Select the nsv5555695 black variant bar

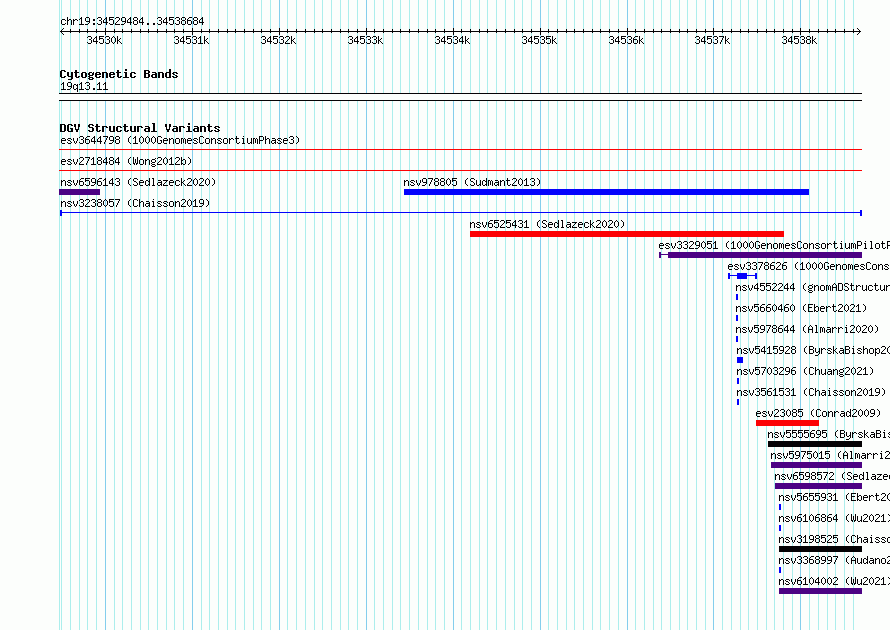815,444
